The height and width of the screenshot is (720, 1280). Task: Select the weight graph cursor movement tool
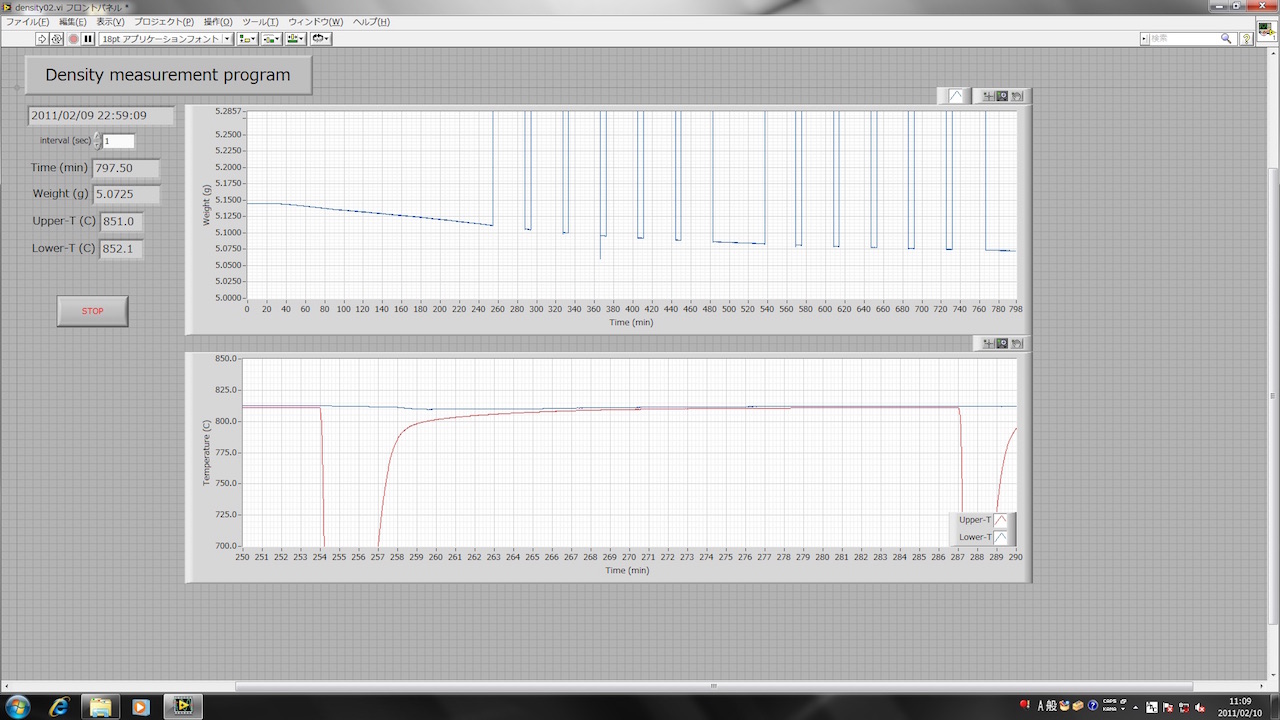tap(988, 96)
